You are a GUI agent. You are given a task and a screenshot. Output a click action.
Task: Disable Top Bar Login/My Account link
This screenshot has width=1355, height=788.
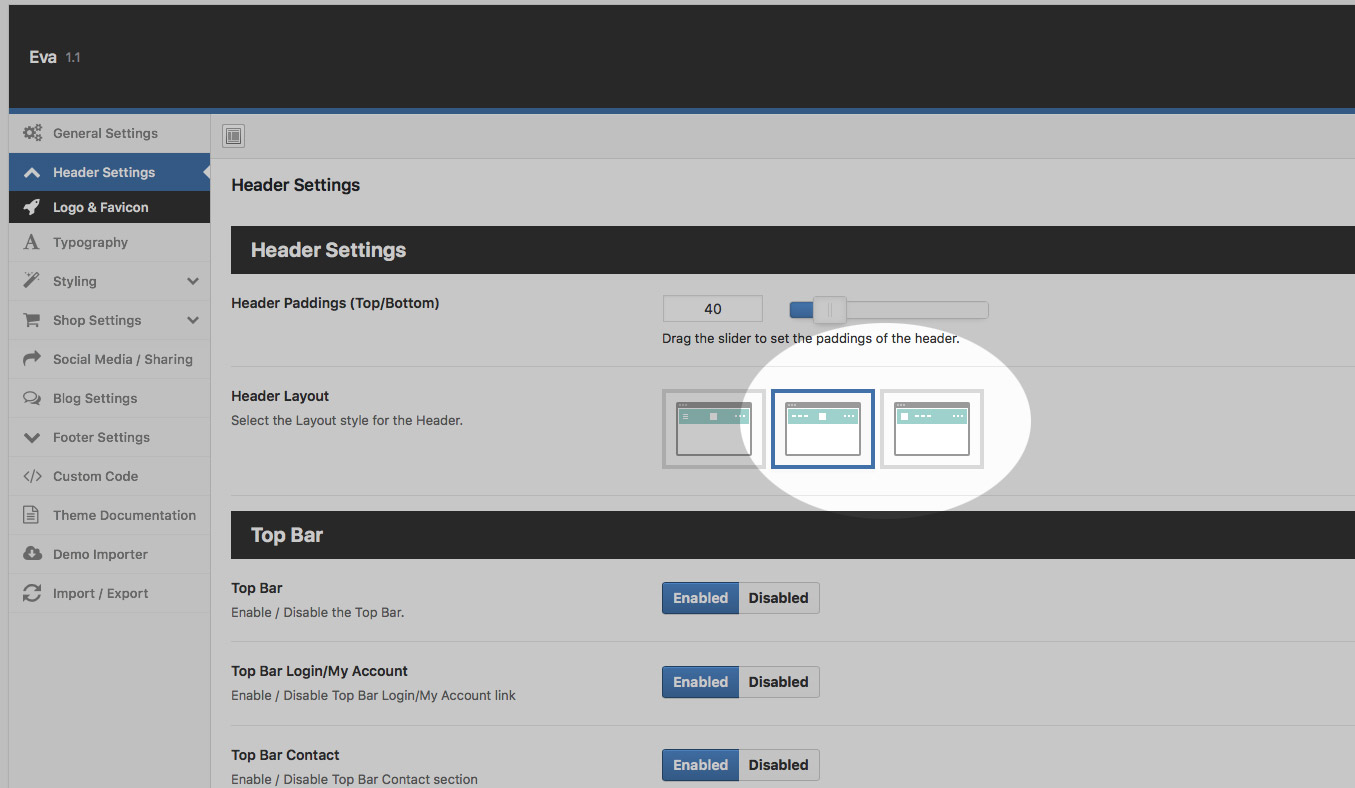tap(779, 682)
